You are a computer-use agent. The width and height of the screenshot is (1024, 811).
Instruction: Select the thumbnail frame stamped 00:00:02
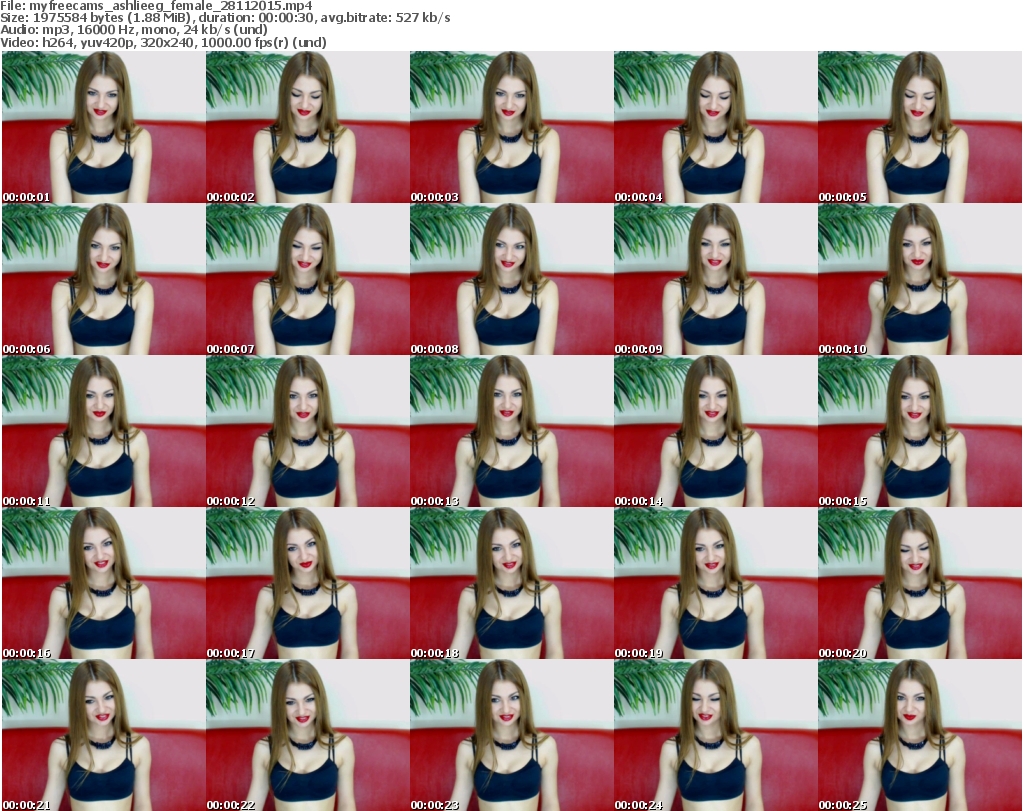(308, 127)
